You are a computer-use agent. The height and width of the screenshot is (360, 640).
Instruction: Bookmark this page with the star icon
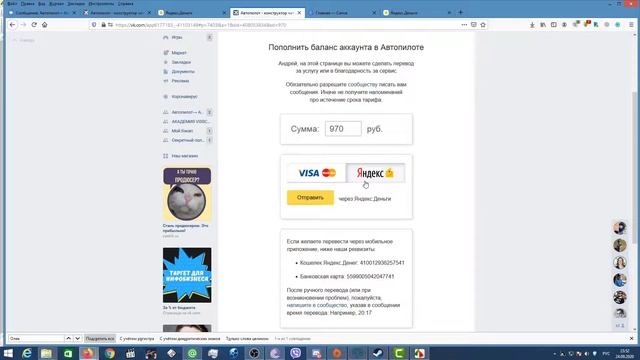(x=483, y=25)
